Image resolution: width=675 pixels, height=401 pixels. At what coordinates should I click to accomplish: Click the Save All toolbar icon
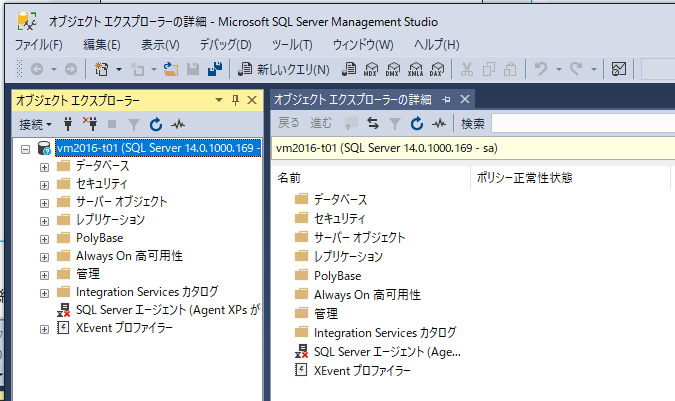pos(214,69)
